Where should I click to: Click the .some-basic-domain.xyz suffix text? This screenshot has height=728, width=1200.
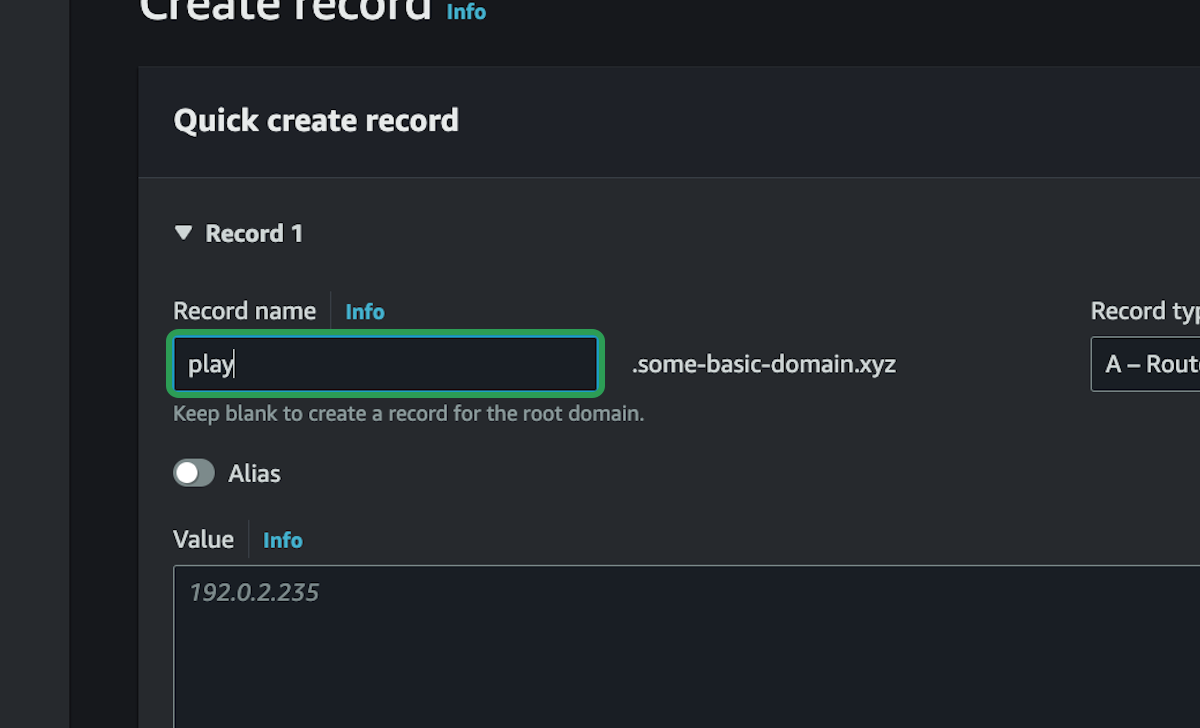[x=764, y=365]
